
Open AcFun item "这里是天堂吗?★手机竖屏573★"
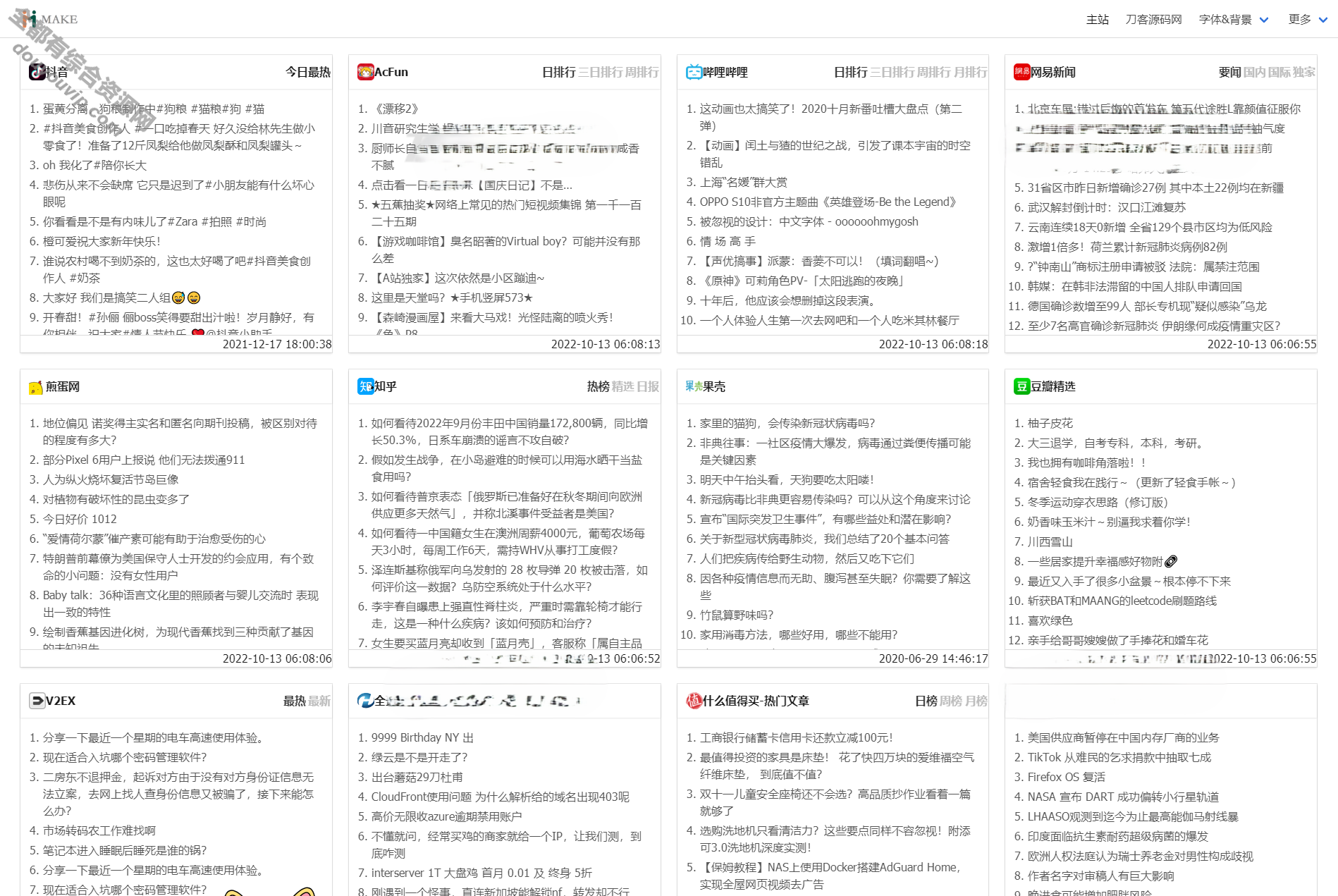click(x=452, y=297)
